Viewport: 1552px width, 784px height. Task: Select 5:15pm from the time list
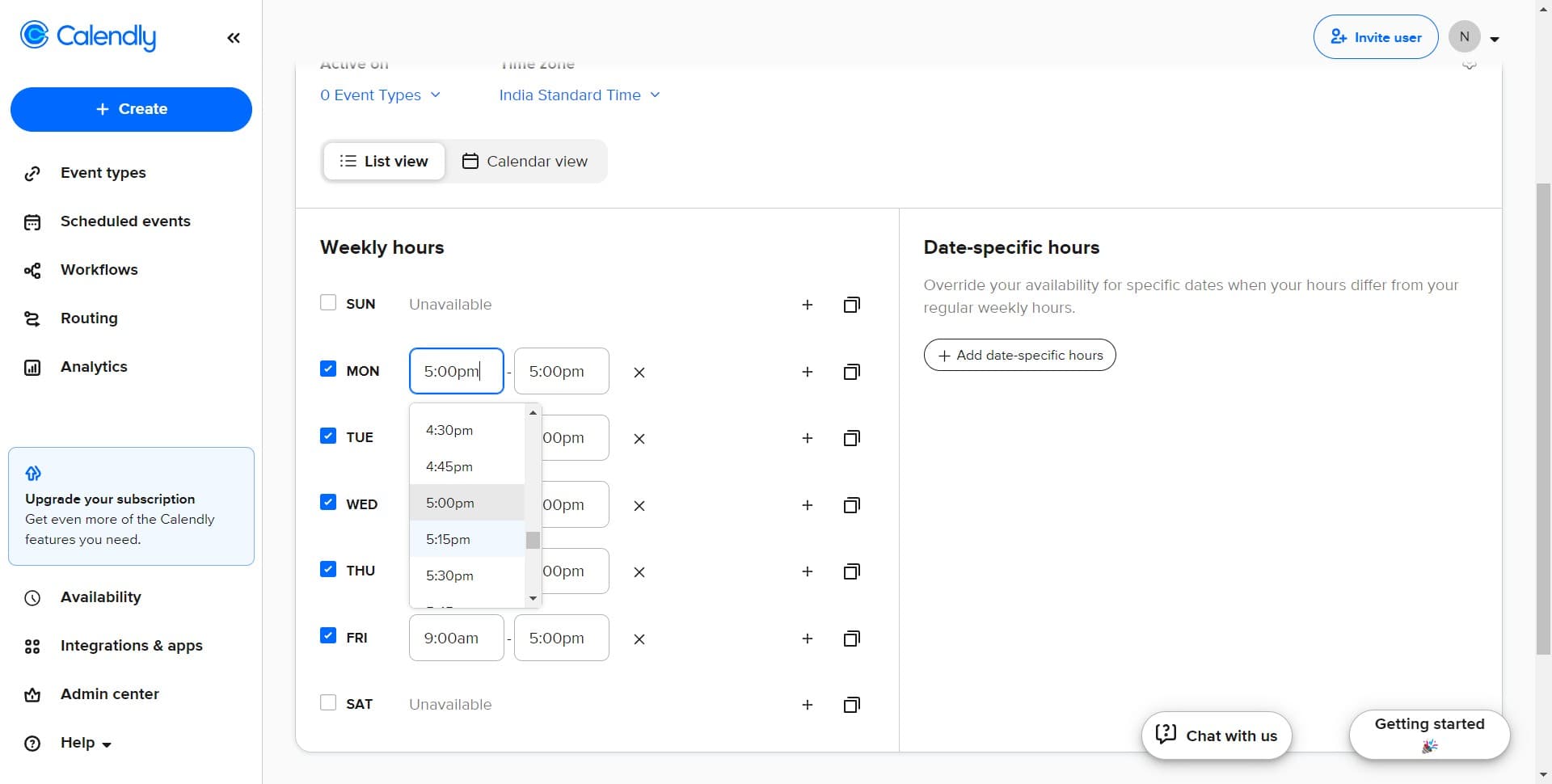point(449,539)
